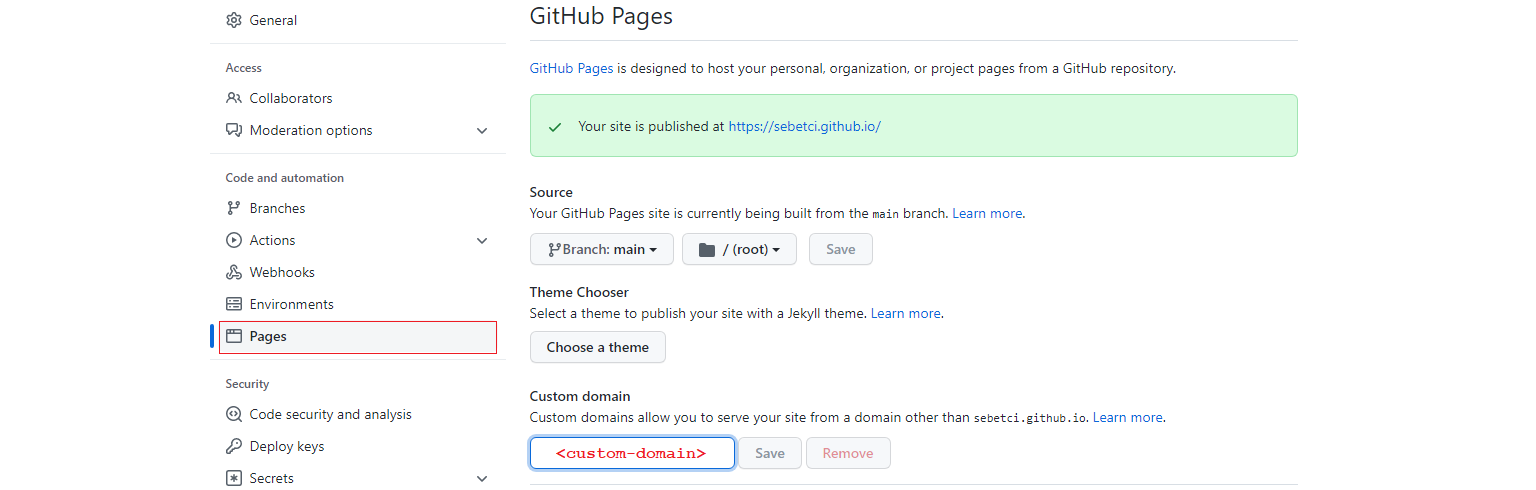Open the / (root) folder dropdown
The image size is (1536, 490).
click(739, 249)
